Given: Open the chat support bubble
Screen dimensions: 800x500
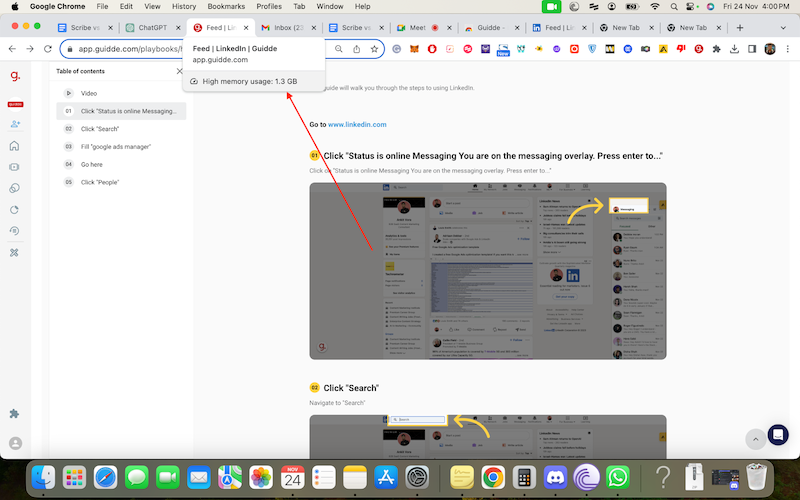Looking at the screenshot, I should click(778, 435).
